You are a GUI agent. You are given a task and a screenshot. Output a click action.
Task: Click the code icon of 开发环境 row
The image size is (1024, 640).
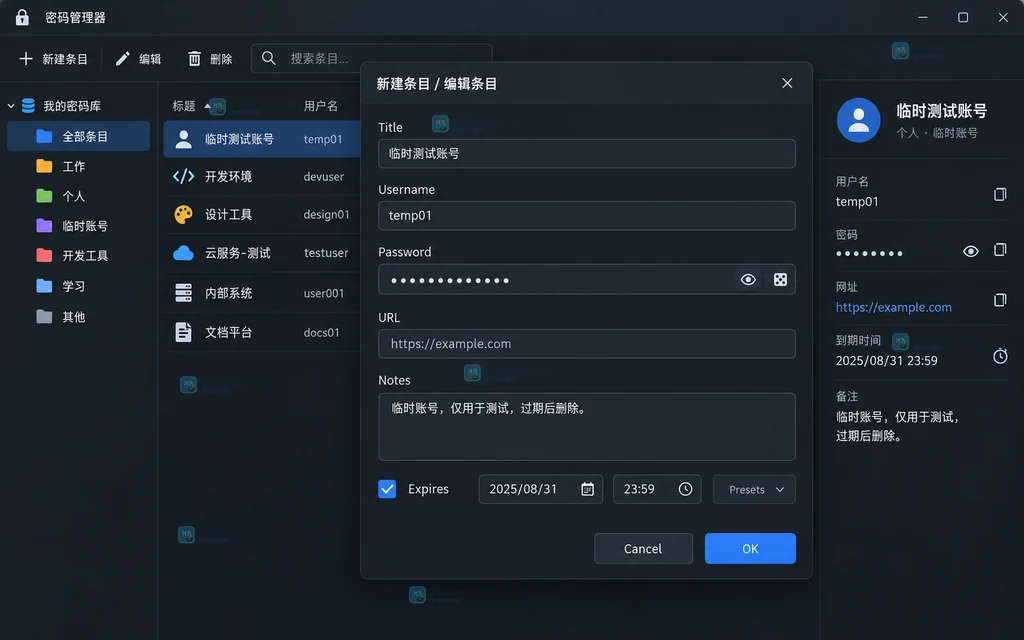coord(184,176)
